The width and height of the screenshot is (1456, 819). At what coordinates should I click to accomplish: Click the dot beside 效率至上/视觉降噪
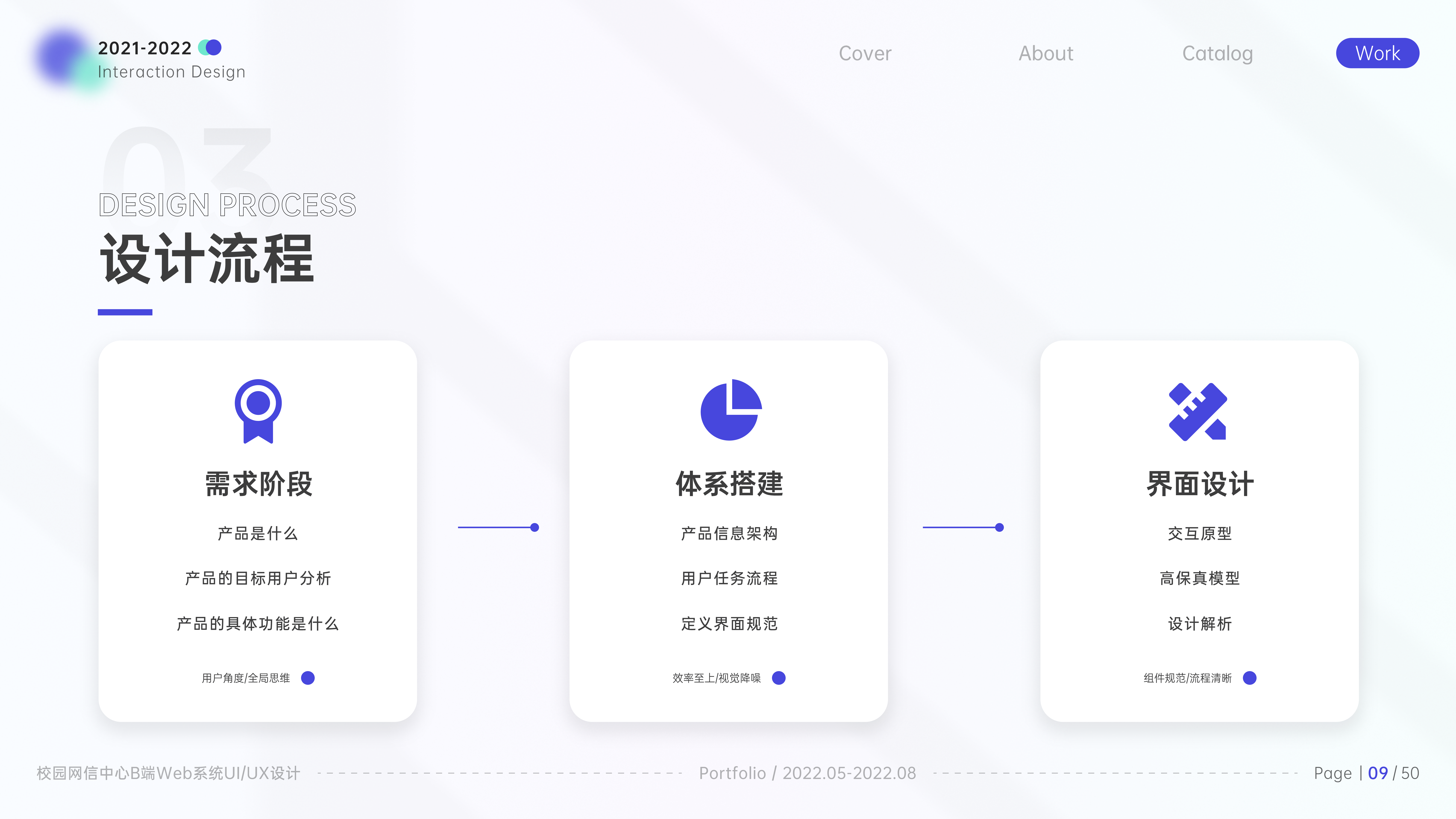pyautogui.click(x=779, y=678)
